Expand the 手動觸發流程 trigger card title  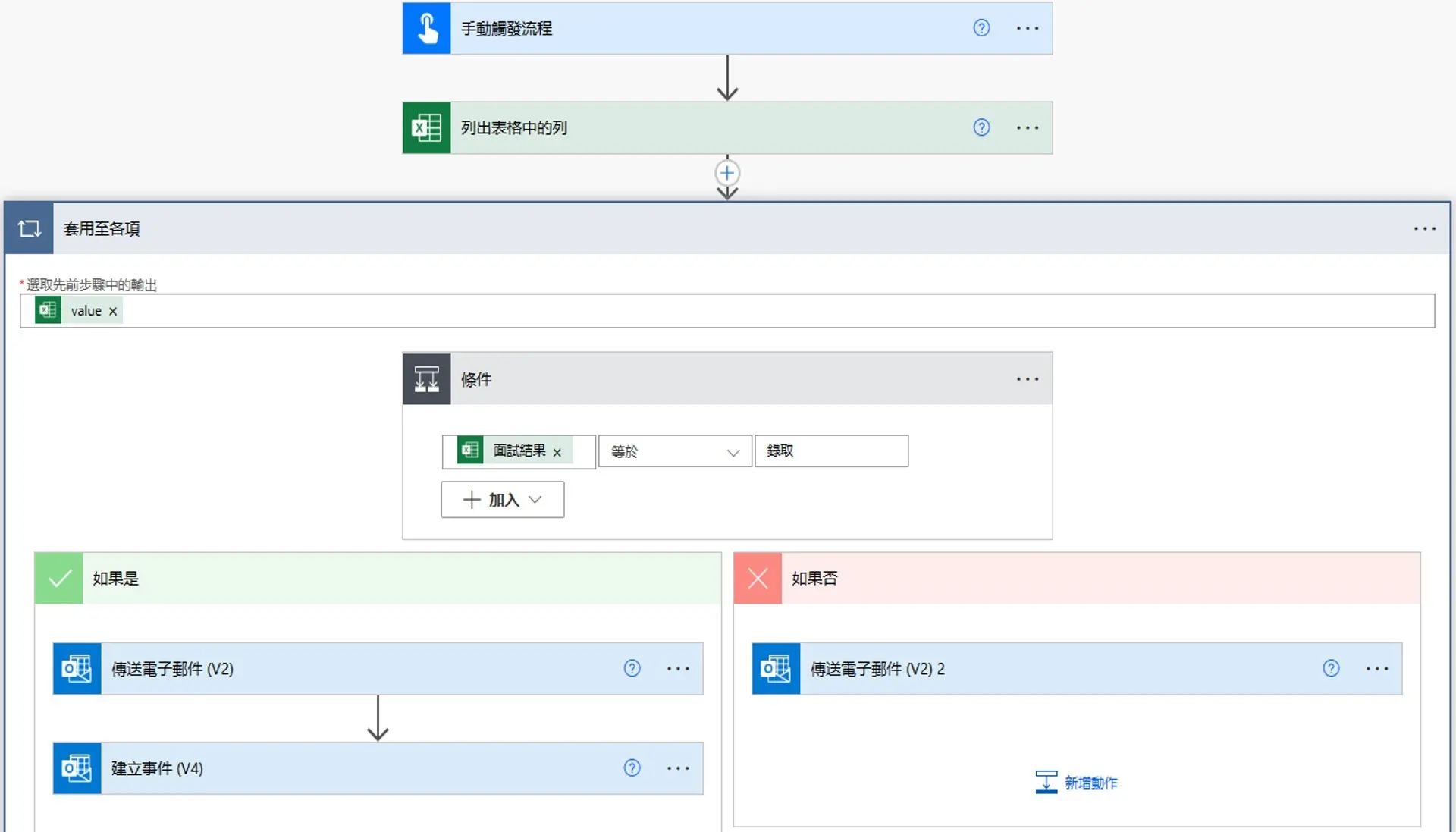tap(507, 29)
